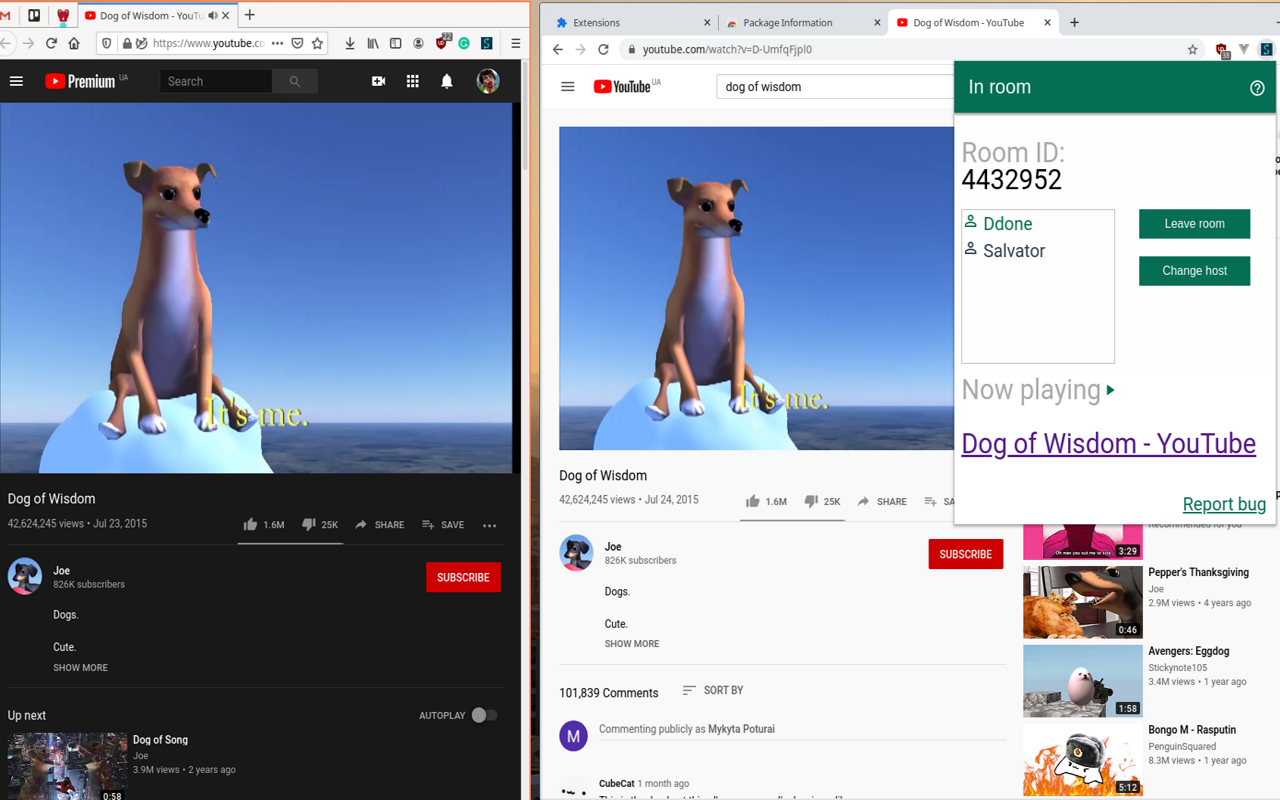Expand the Now playing section

click(x=1110, y=391)
